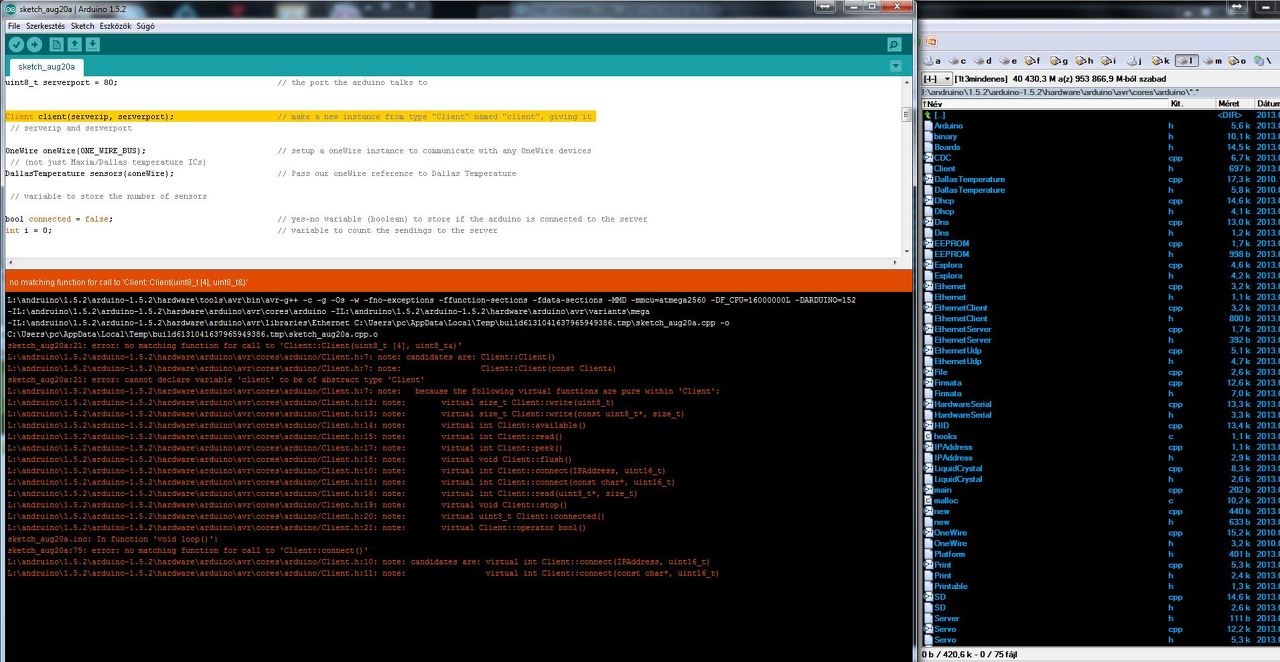Image resolution: width=1280 pixels, height=662 pixels.
Task: Switch to drive g in file manager
Action: tap(1059, 61)
